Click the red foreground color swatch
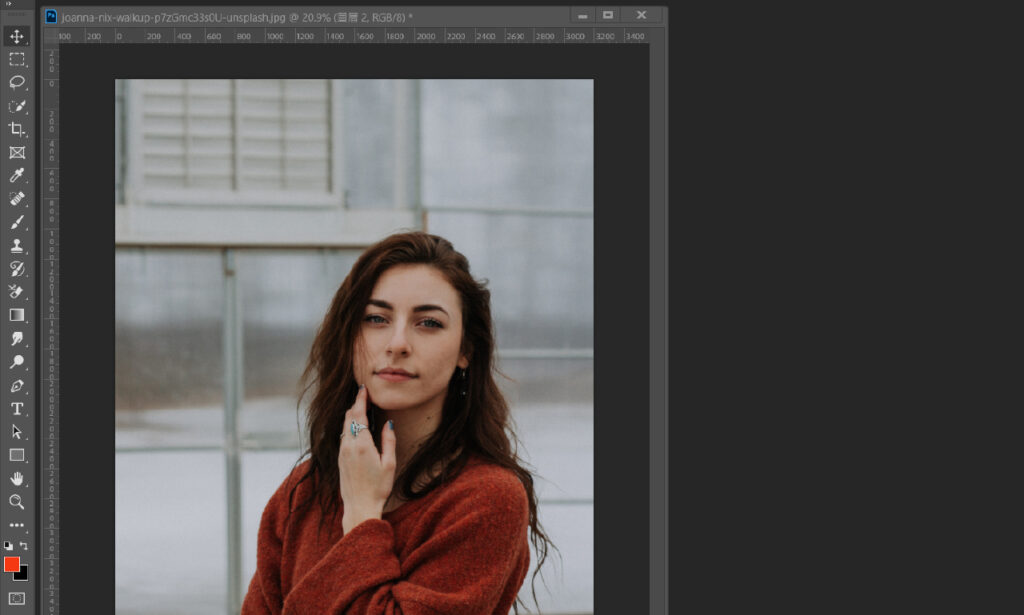 click(12, 564)
